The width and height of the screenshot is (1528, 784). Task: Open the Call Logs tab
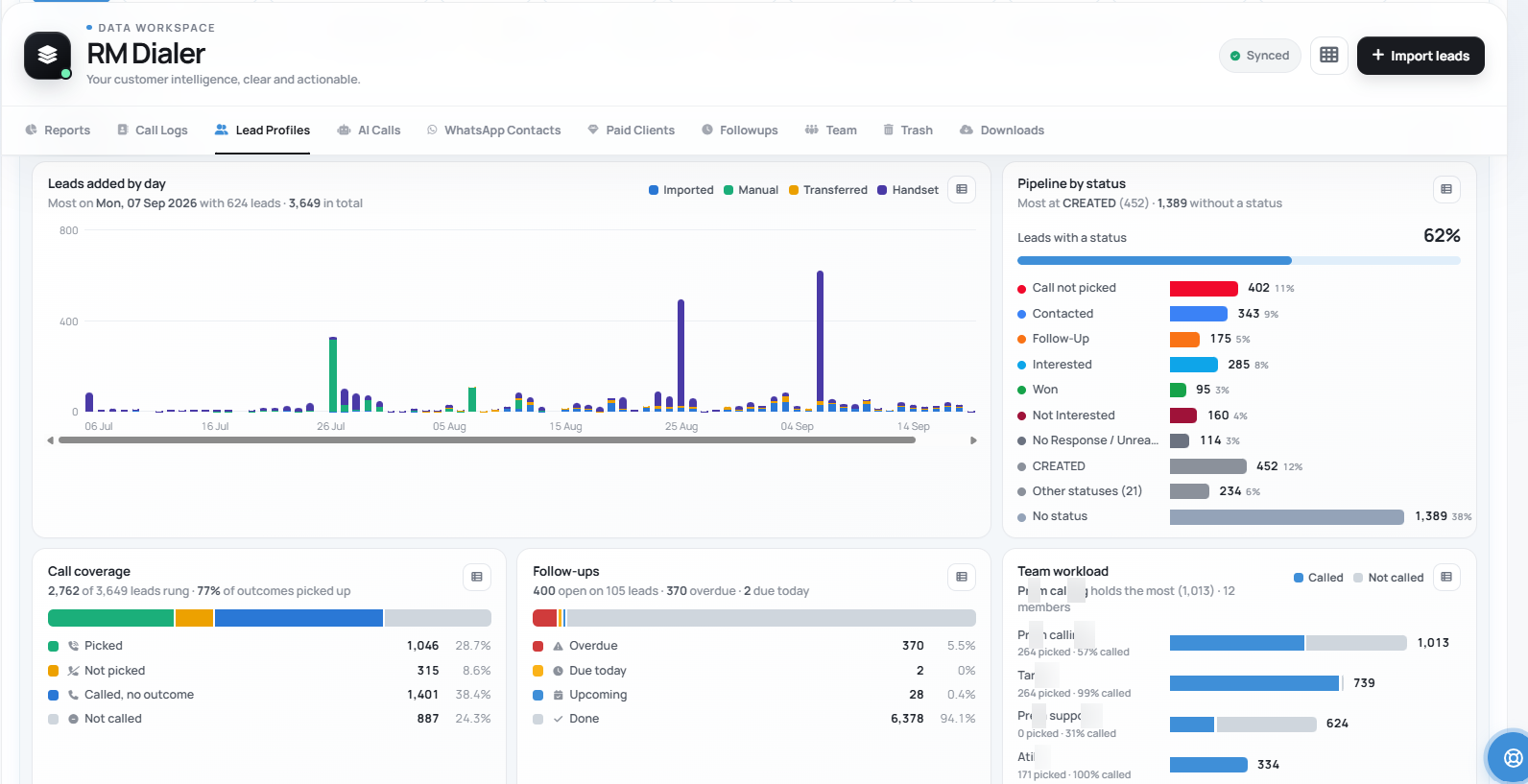[153, 131]
